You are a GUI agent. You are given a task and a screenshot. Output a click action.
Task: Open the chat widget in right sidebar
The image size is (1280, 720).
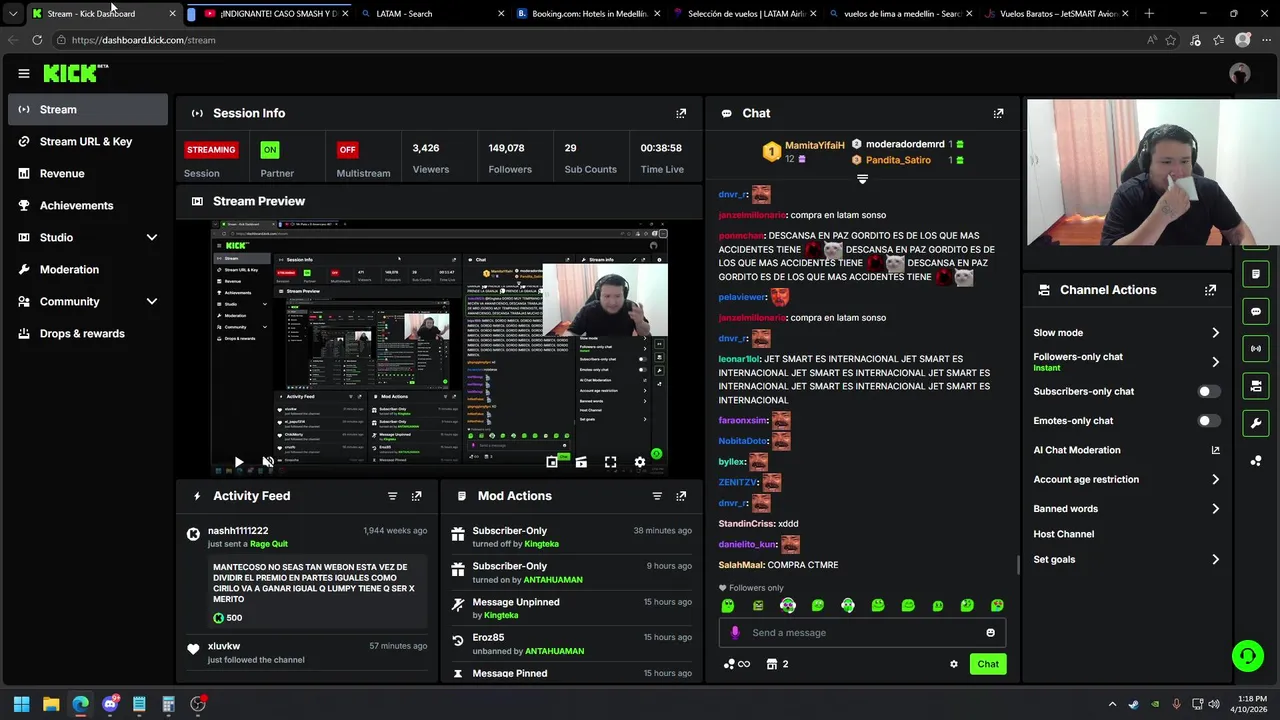1256,311
